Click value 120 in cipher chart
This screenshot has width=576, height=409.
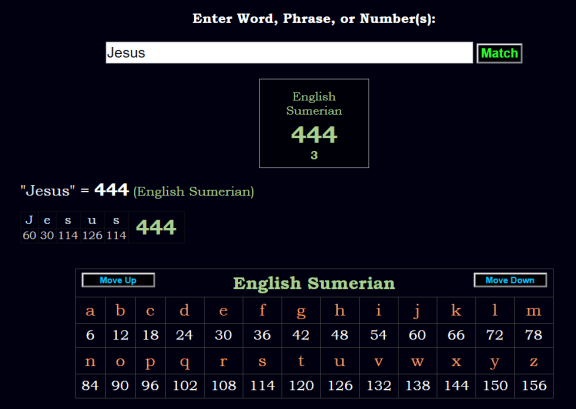[301, 386]
